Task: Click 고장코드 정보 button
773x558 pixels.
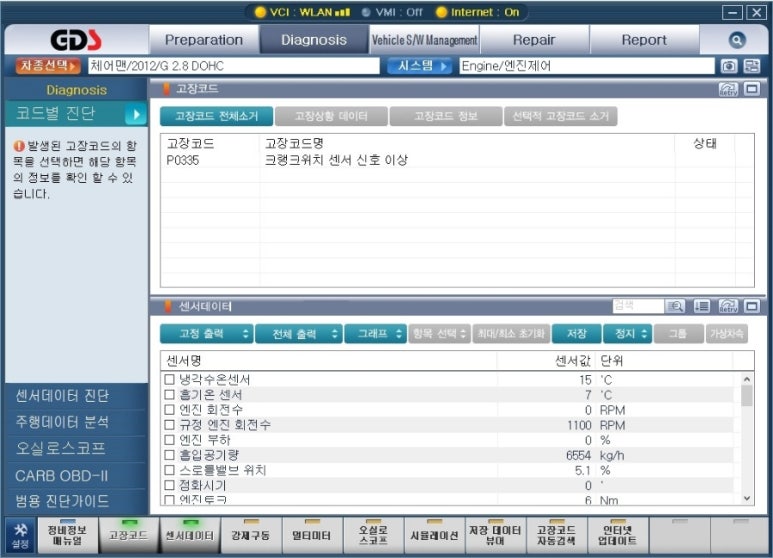Action: [446, 116]
